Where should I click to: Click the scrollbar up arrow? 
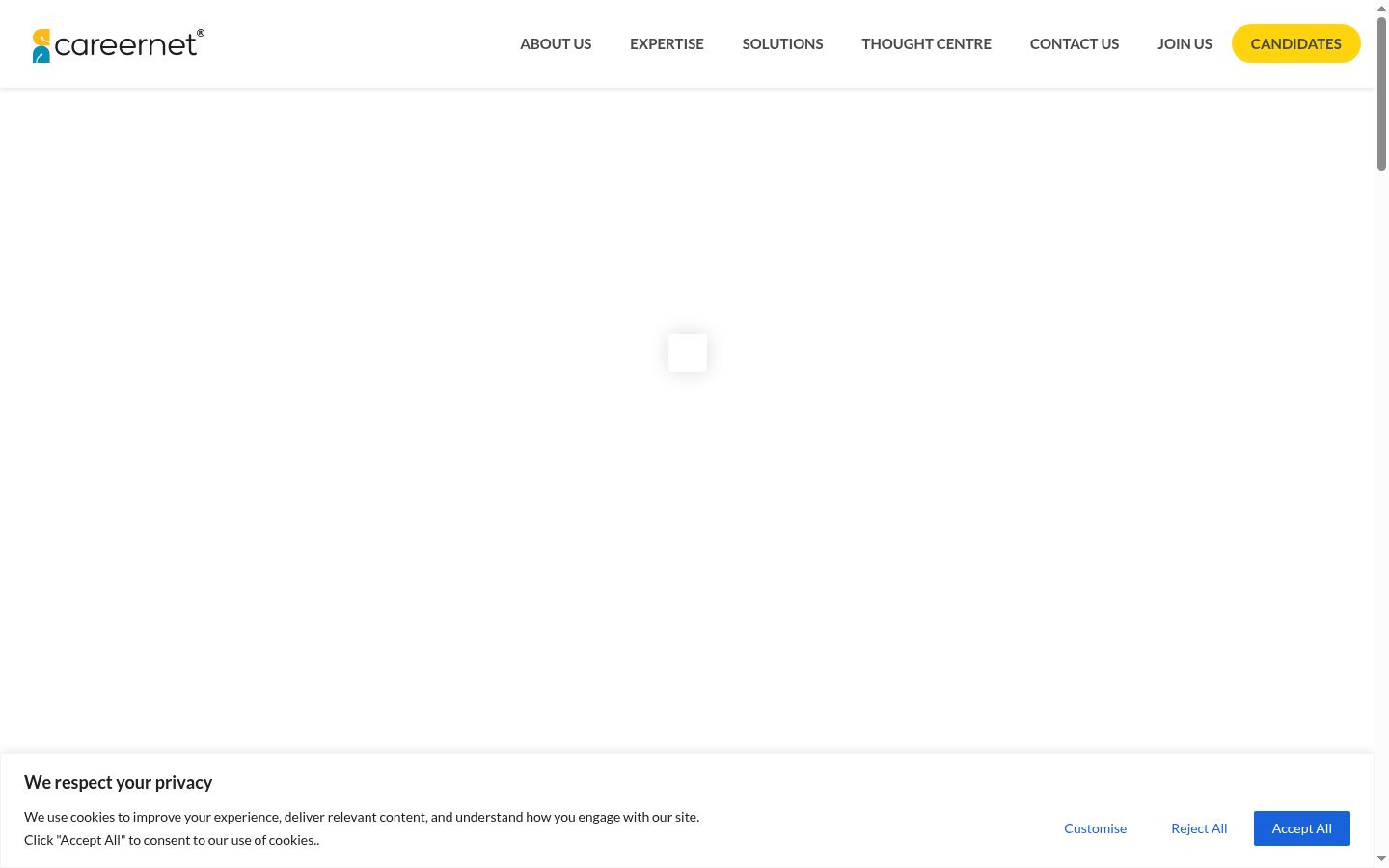click(1381, 8)
